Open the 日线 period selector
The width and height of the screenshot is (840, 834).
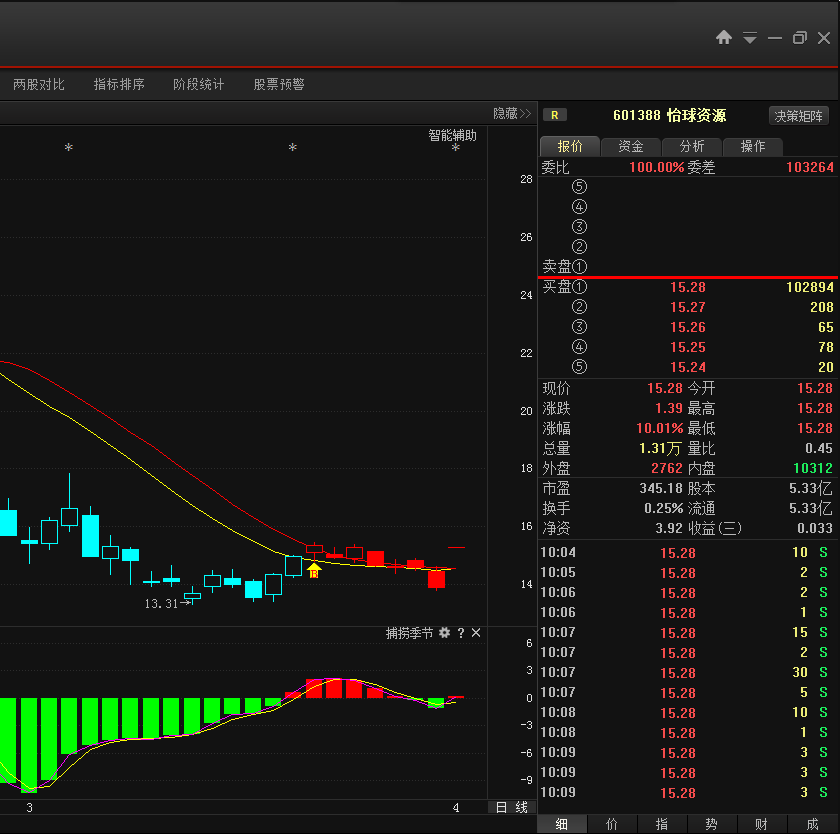coord(507,807)
